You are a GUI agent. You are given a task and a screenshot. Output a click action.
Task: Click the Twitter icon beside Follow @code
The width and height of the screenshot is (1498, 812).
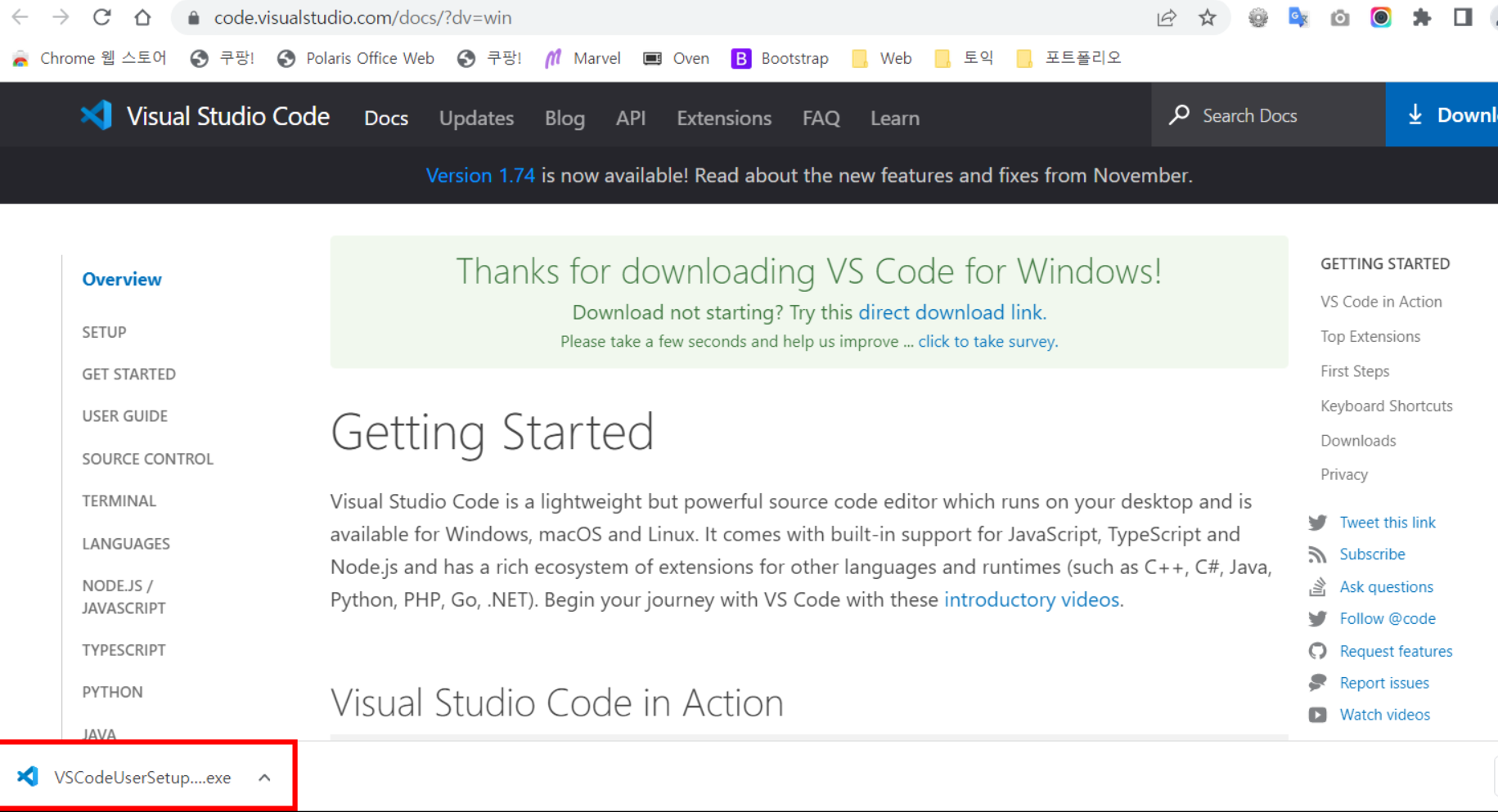[x=1317, y=619]
